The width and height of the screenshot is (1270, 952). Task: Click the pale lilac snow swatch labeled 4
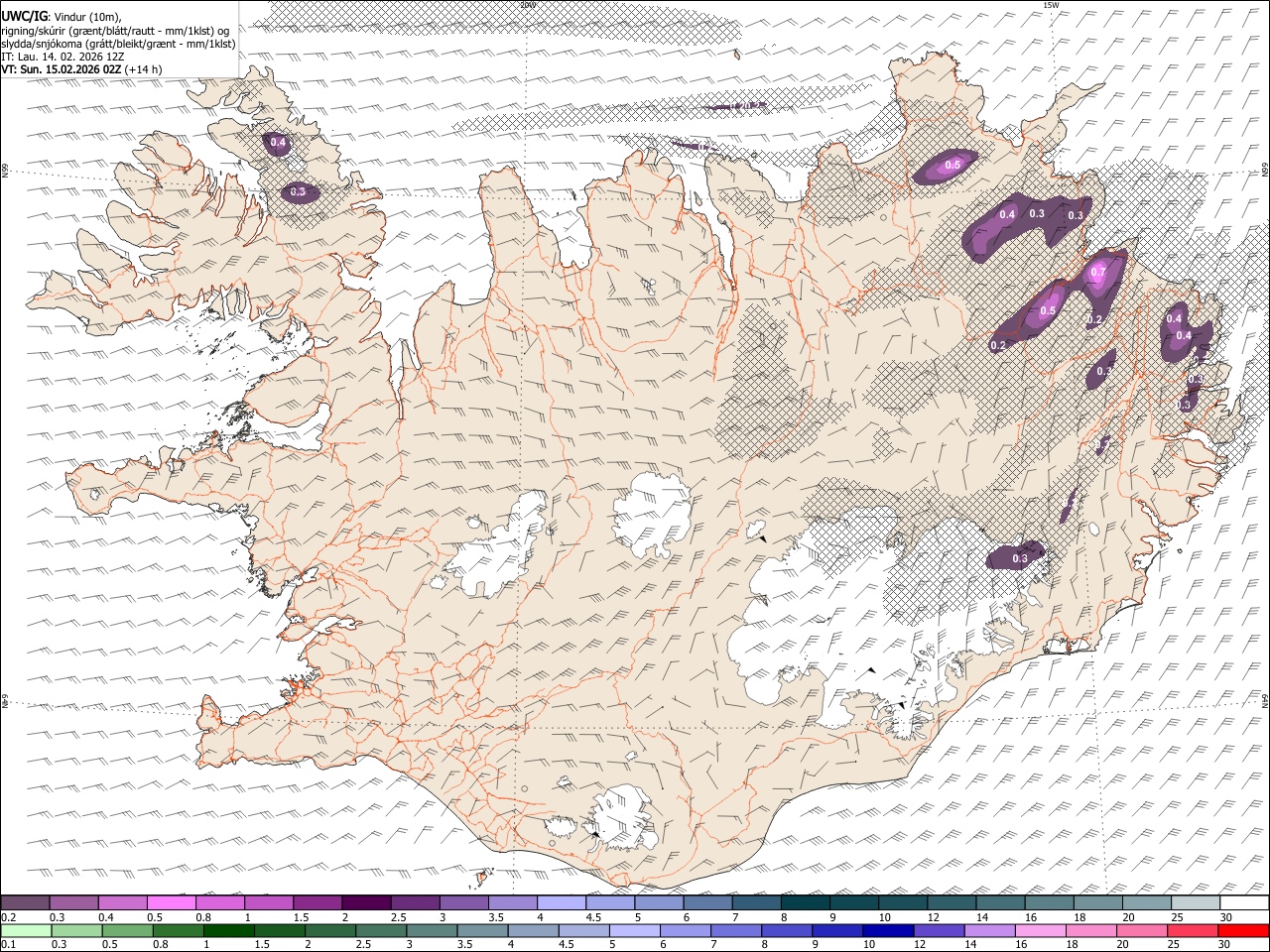562,902
